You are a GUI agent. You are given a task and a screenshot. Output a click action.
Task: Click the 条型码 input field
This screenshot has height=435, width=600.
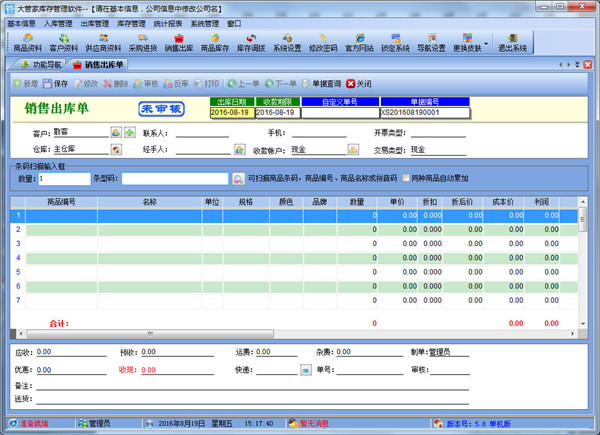tap(175, 179)
